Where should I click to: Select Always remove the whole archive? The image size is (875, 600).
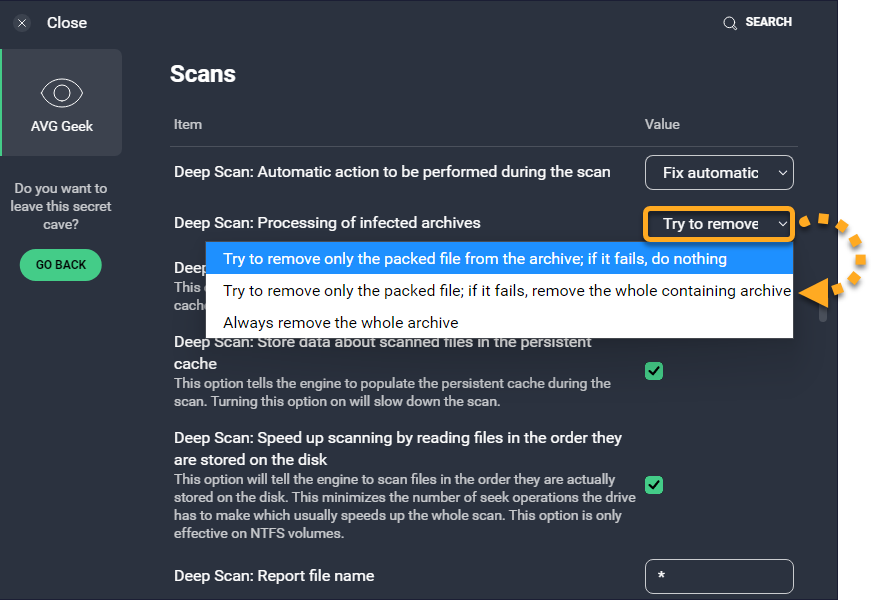click(341, 323)
